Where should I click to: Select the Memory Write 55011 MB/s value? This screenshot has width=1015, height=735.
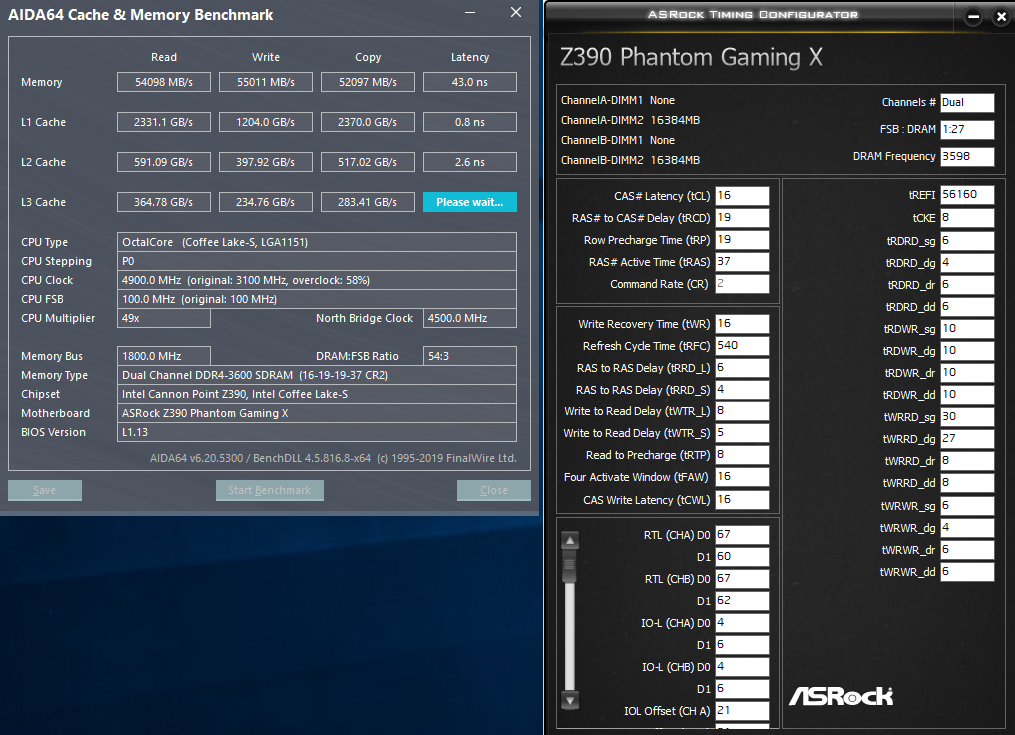(266, 82)
